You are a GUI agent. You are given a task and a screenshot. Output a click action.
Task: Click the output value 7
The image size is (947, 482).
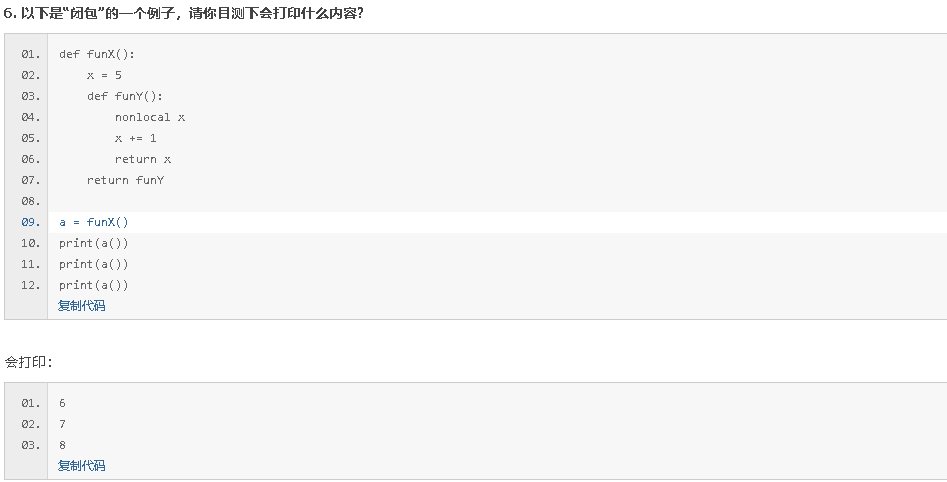click(x=62, y=424)
